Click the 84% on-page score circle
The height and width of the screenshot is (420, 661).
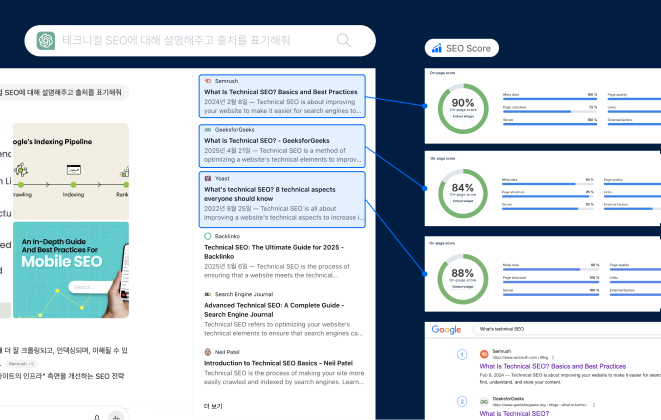click(463, 194)
